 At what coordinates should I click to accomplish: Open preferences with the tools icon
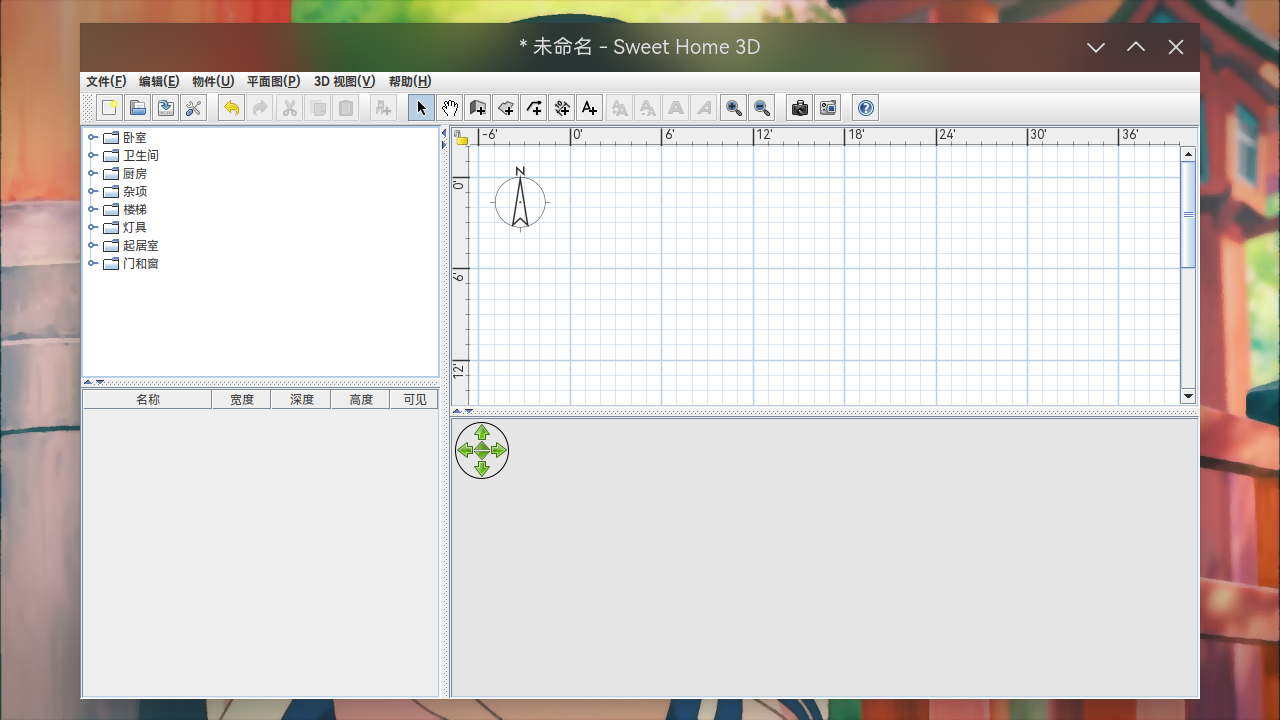pos(194,108)
